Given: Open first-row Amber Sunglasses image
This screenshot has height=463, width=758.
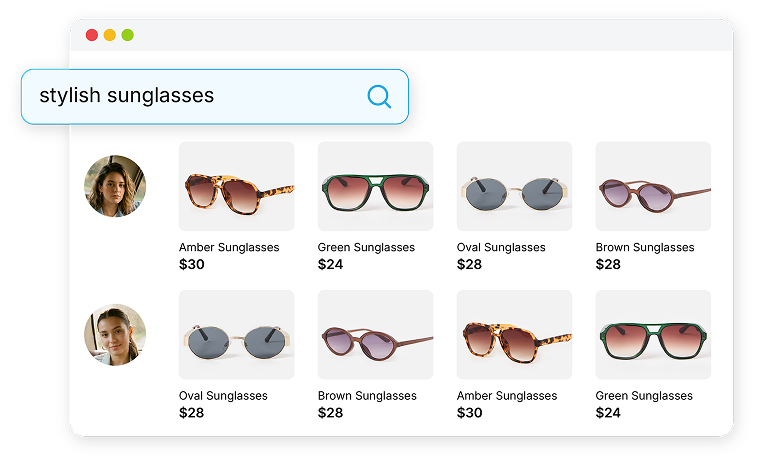Looking at the screenshot, I should point(236,186).
